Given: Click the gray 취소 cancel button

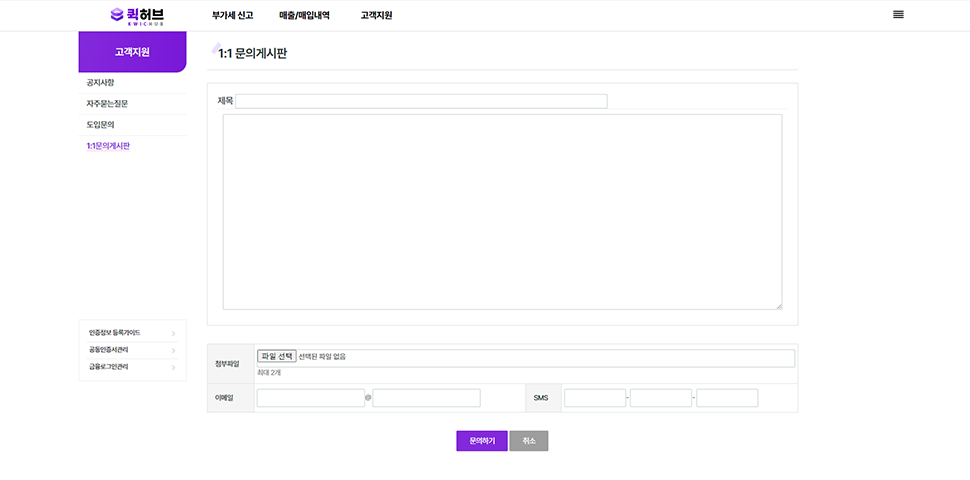Looking at the screenshot, I should 528,441.
